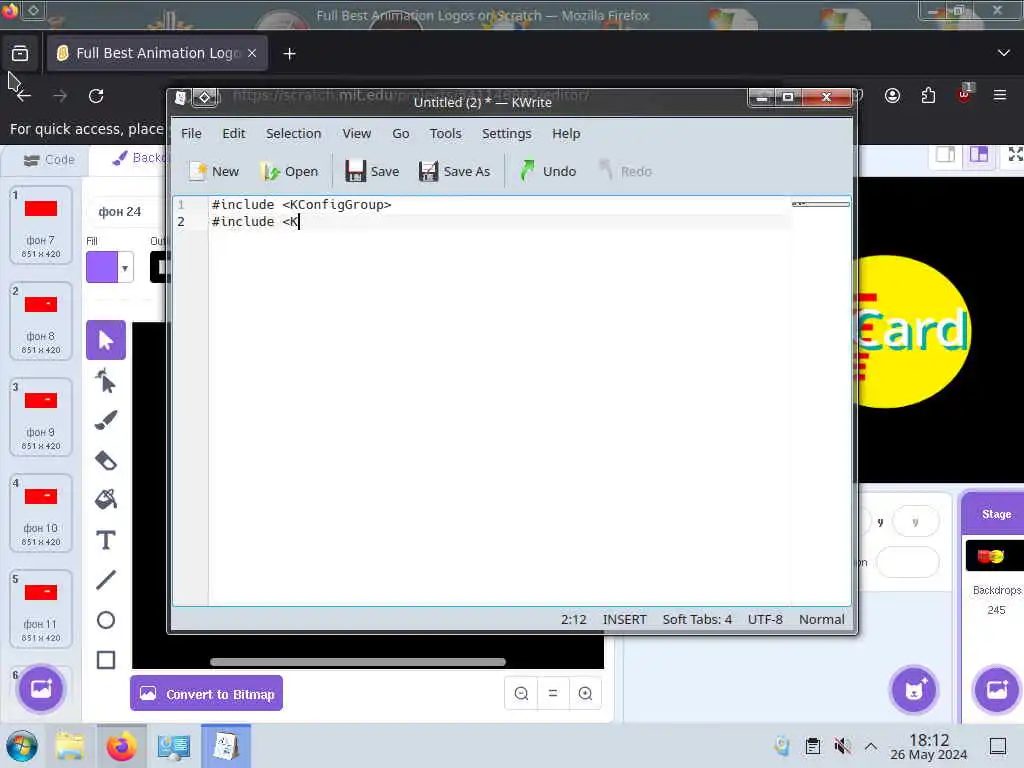Open the Selection menu in KWrite

click(x=293, y=133)
